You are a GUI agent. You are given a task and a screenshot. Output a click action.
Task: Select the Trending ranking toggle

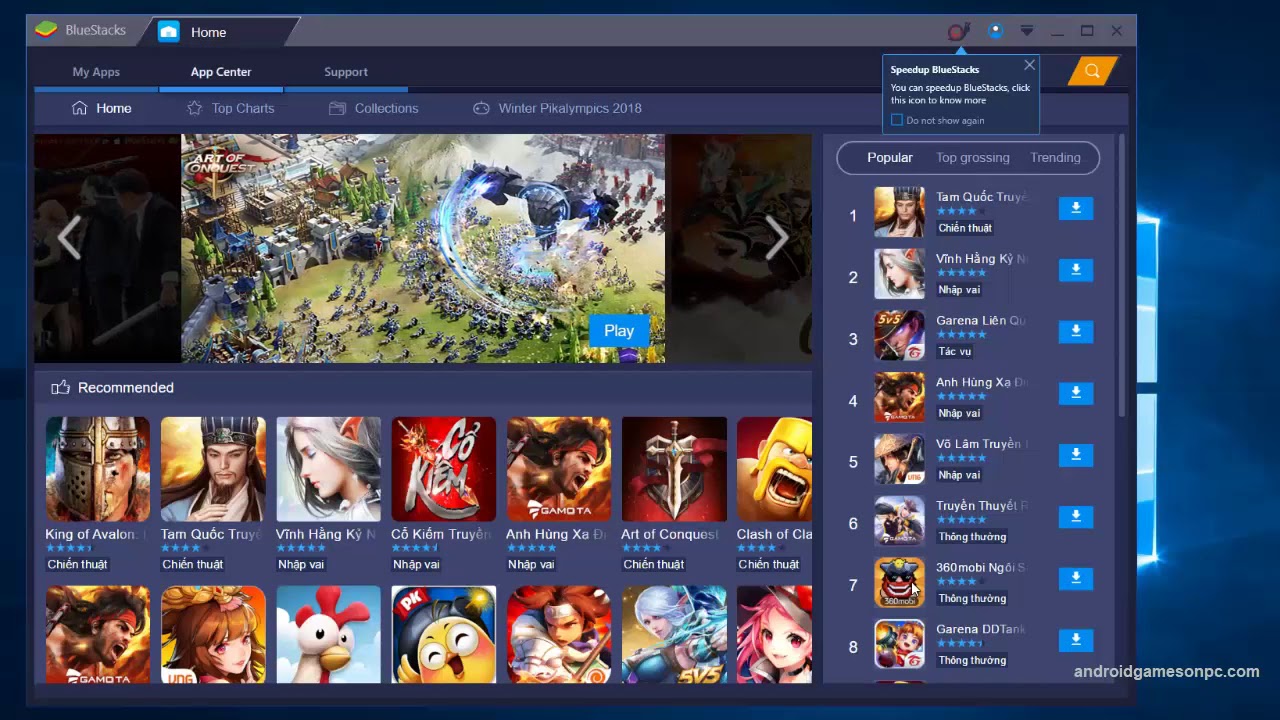pos(1055,158)
